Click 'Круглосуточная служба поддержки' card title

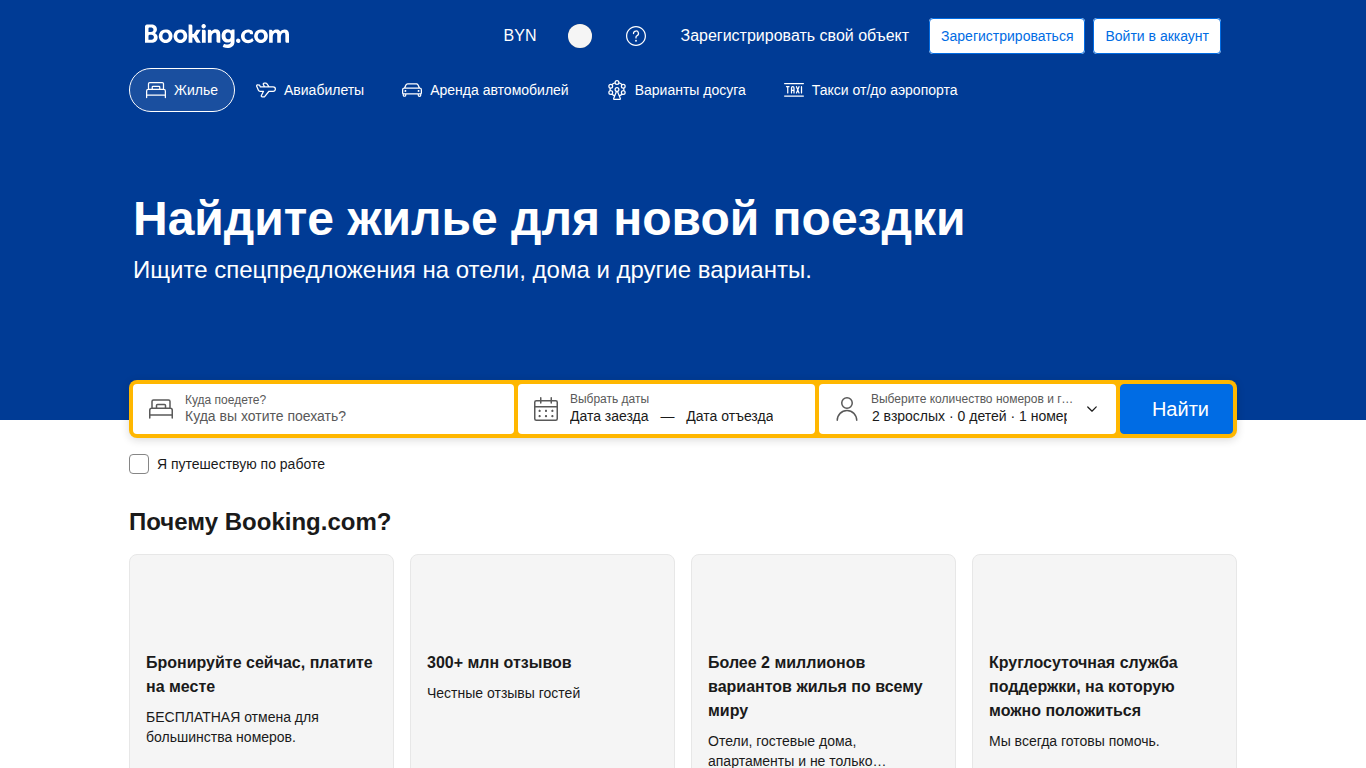tap(1083, 686)
